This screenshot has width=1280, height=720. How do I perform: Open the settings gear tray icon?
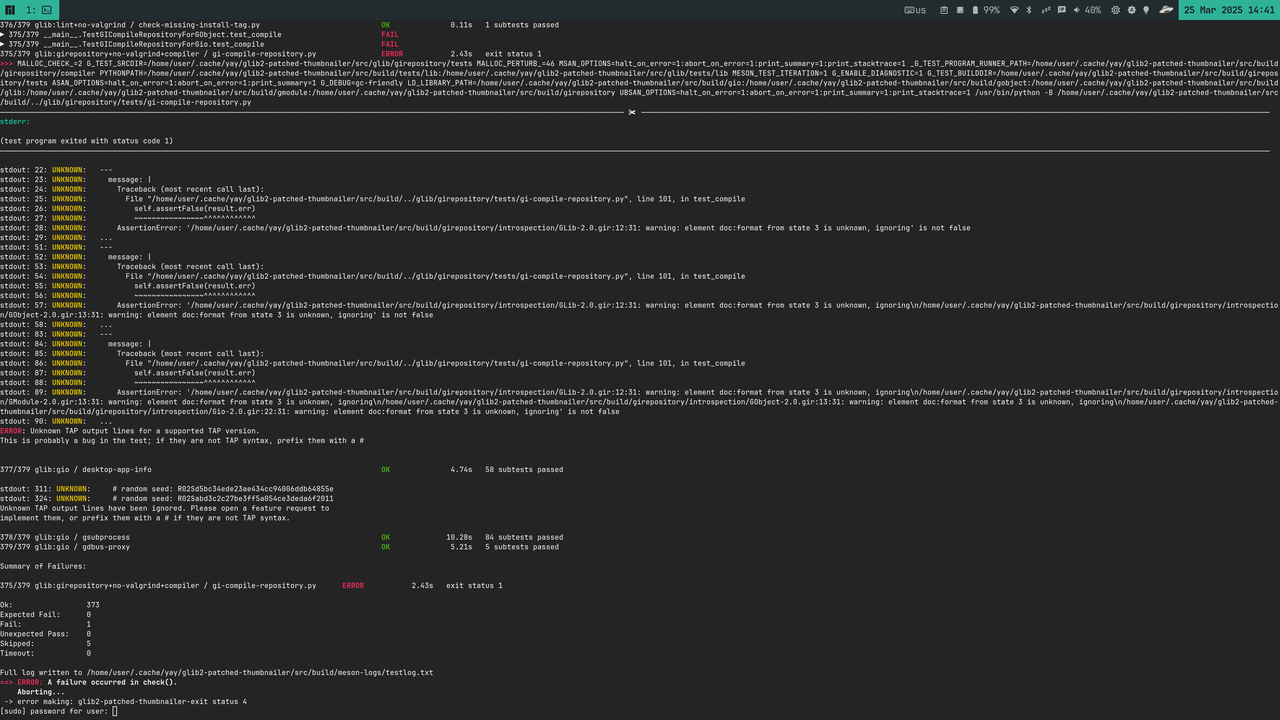point(1115,10)
